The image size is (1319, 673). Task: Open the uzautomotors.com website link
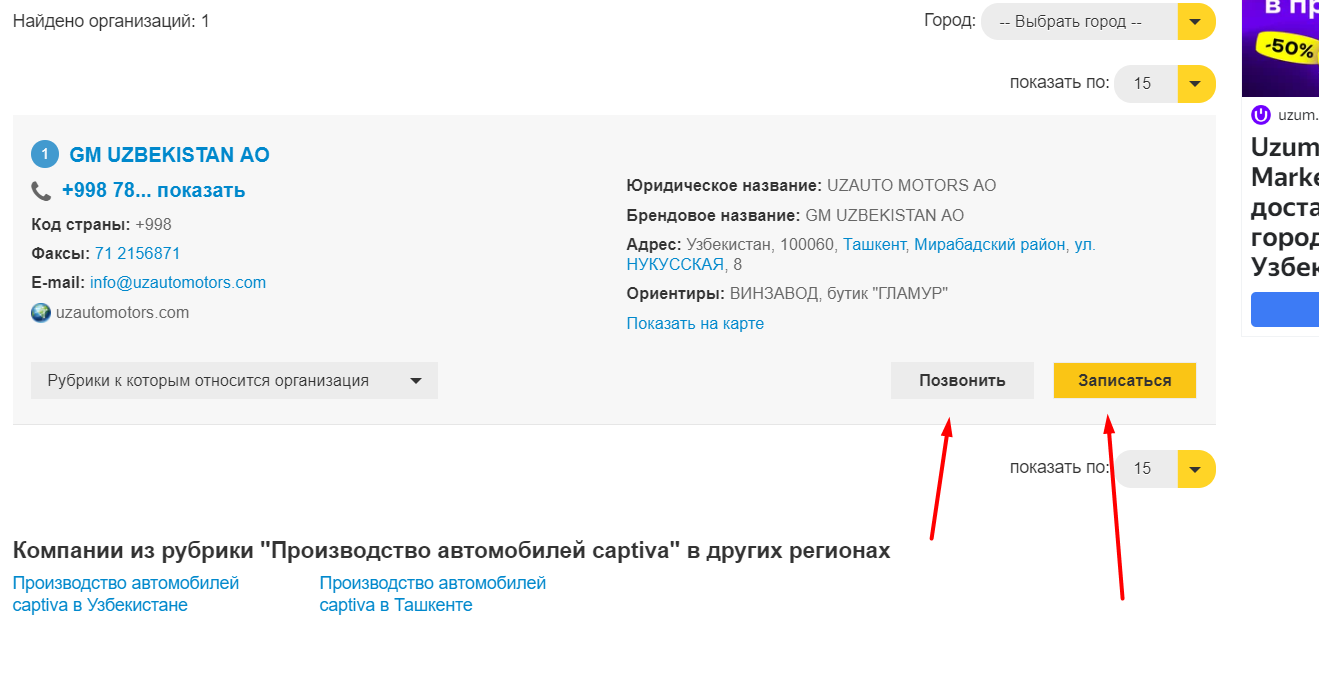122,312
